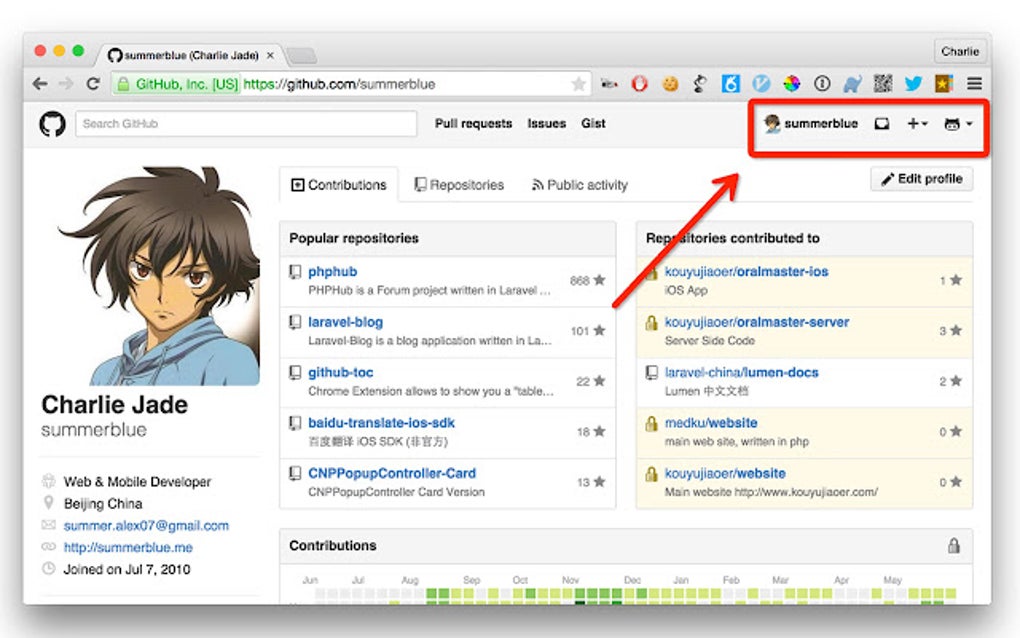Screen dimensions: 1020x638
Task: Click the 'Repositories contributed to' heading
Action: (x=732, y=238)
